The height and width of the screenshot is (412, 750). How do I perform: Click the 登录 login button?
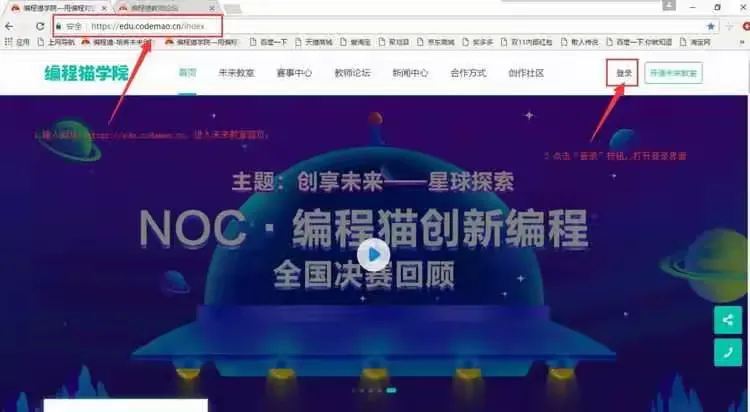624,73
